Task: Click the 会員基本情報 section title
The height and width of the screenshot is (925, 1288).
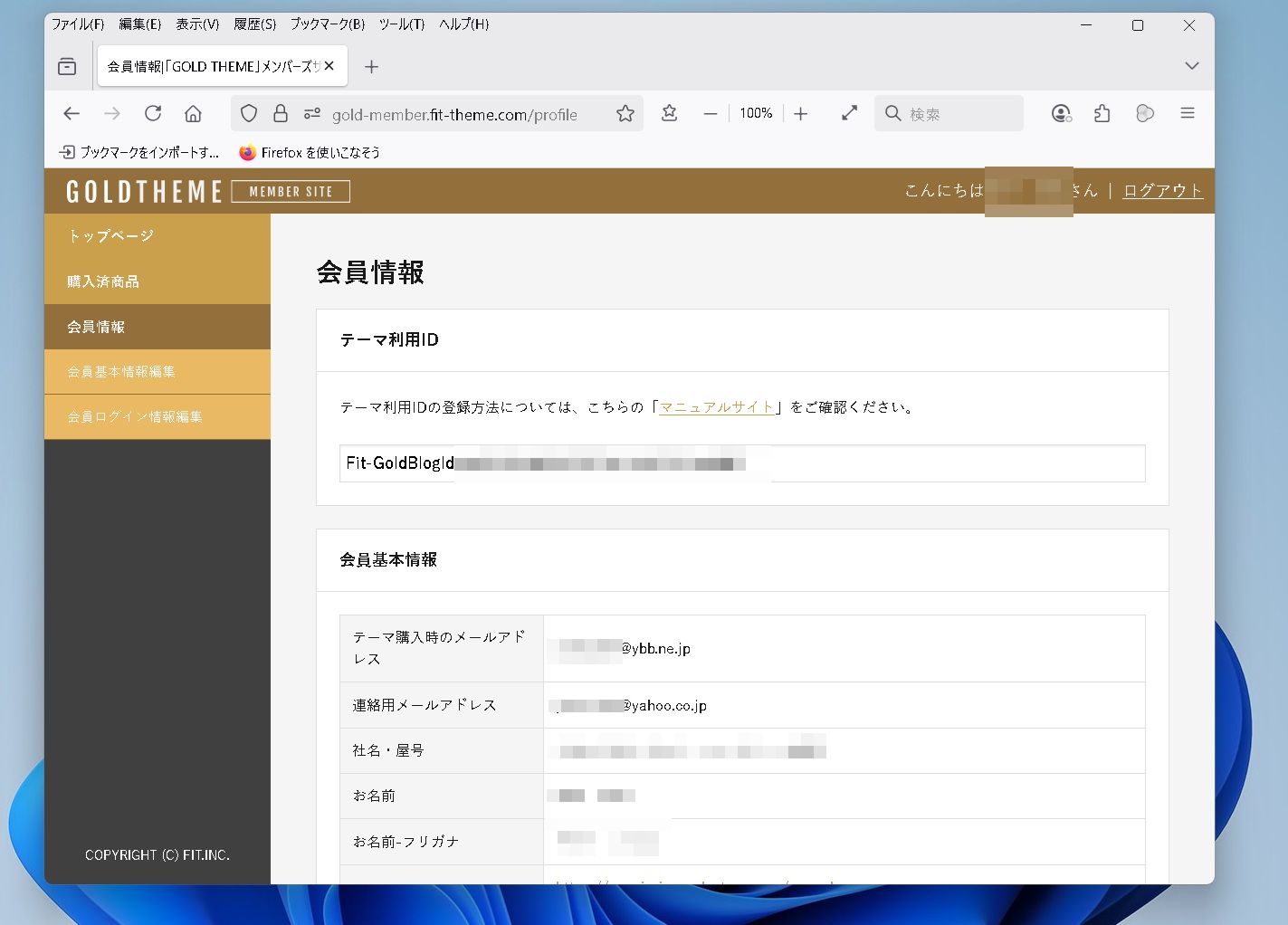Action: pyautogui.click(x=388, y=559)
